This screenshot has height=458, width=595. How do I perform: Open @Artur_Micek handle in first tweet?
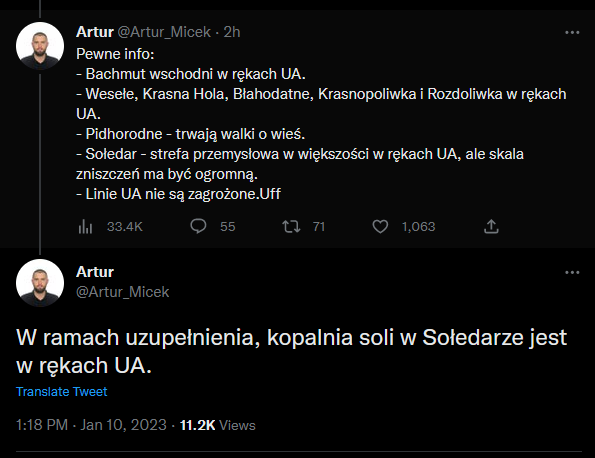pyautogui.click(x=164, y=32)
